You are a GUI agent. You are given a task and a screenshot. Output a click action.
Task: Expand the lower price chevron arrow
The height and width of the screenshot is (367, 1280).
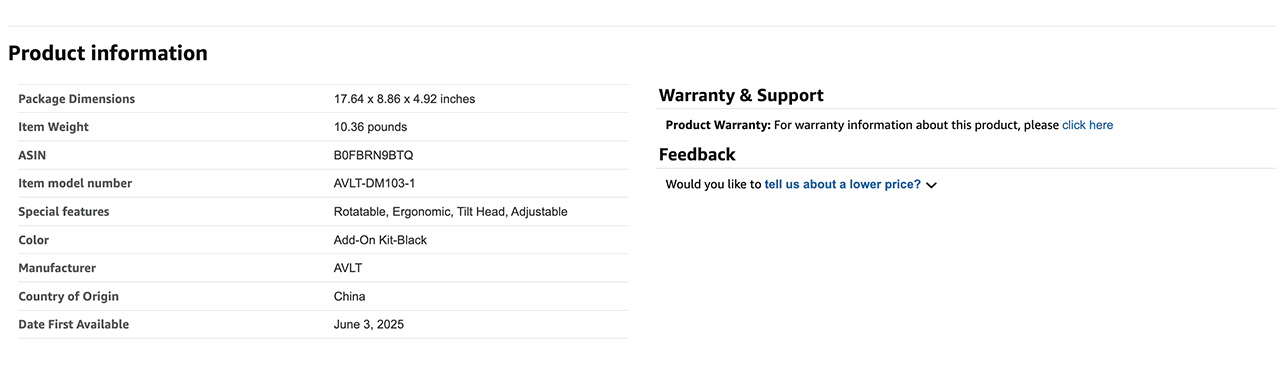(x=931, y=185)
